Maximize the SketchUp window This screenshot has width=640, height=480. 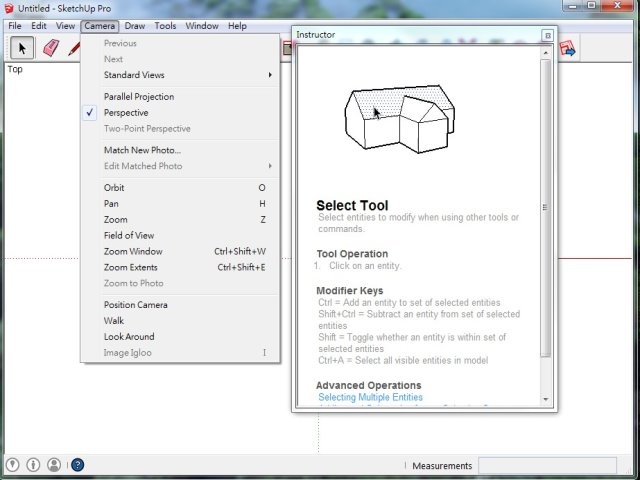pyautogui.click(x=592, y=5)
